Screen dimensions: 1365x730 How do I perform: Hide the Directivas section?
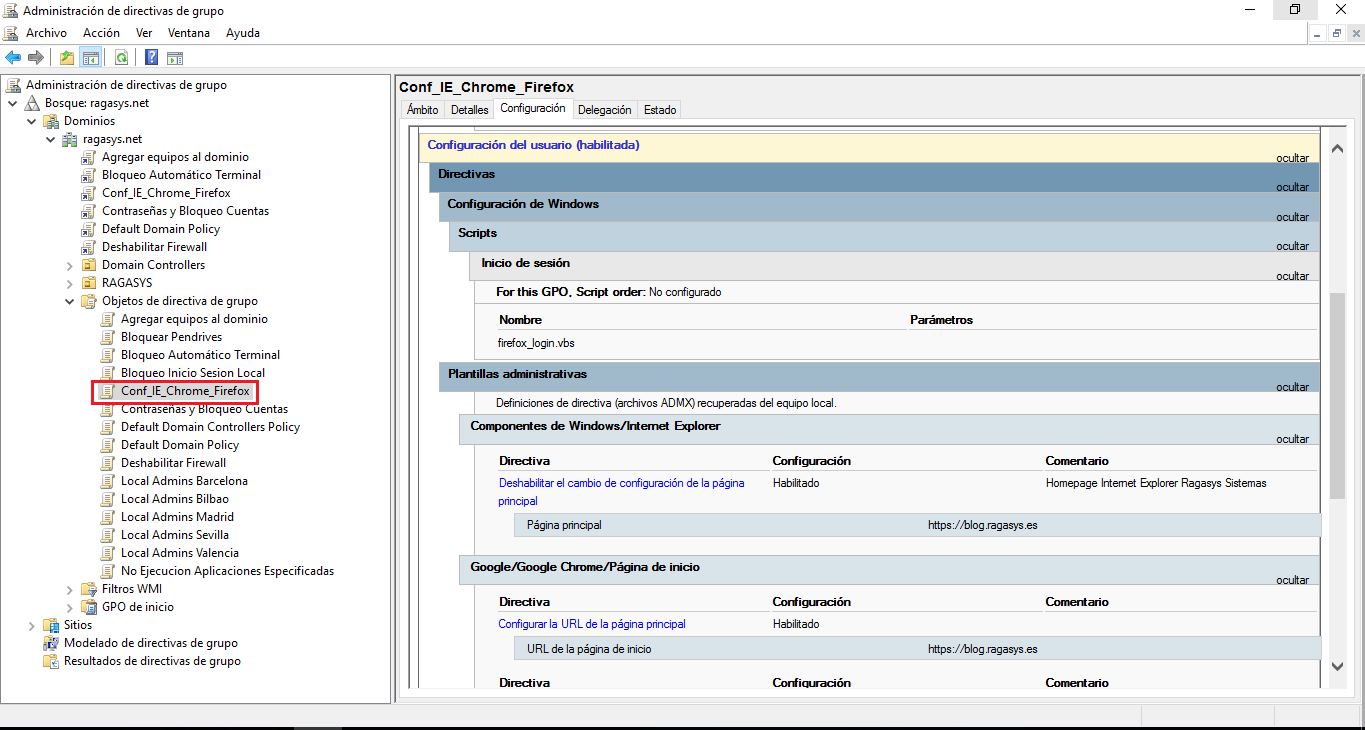click(1293, 187)
